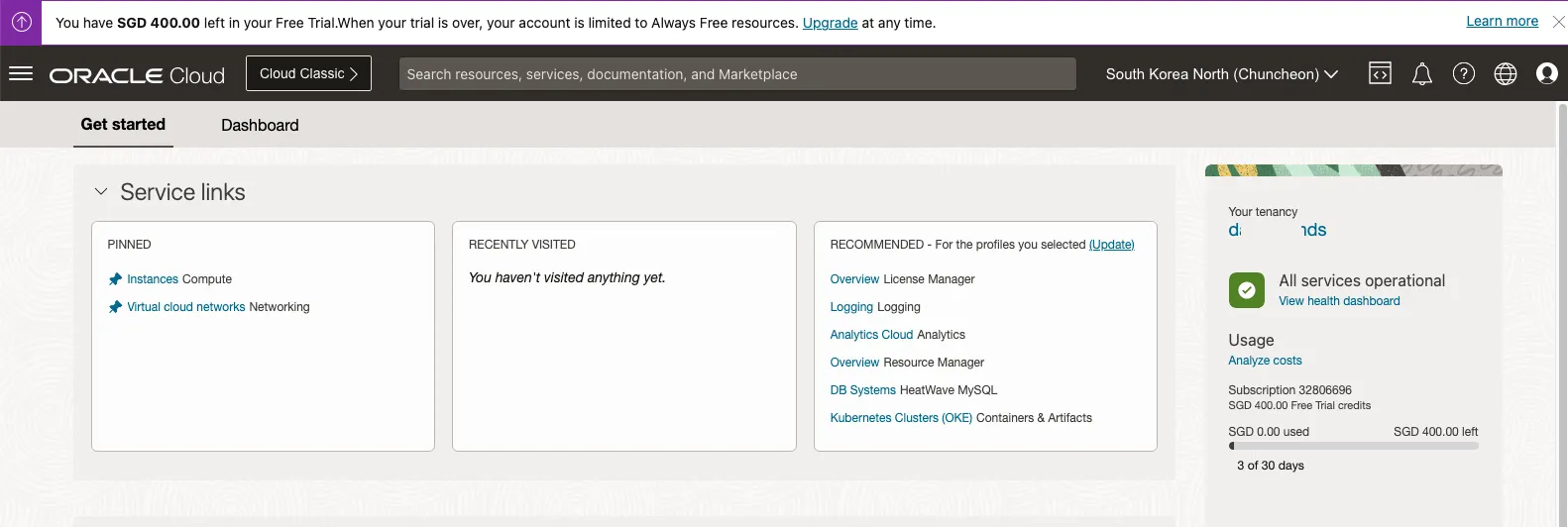Click the 'SGD 400.00 left' usage text
1568x527 pixels.
1435,432
